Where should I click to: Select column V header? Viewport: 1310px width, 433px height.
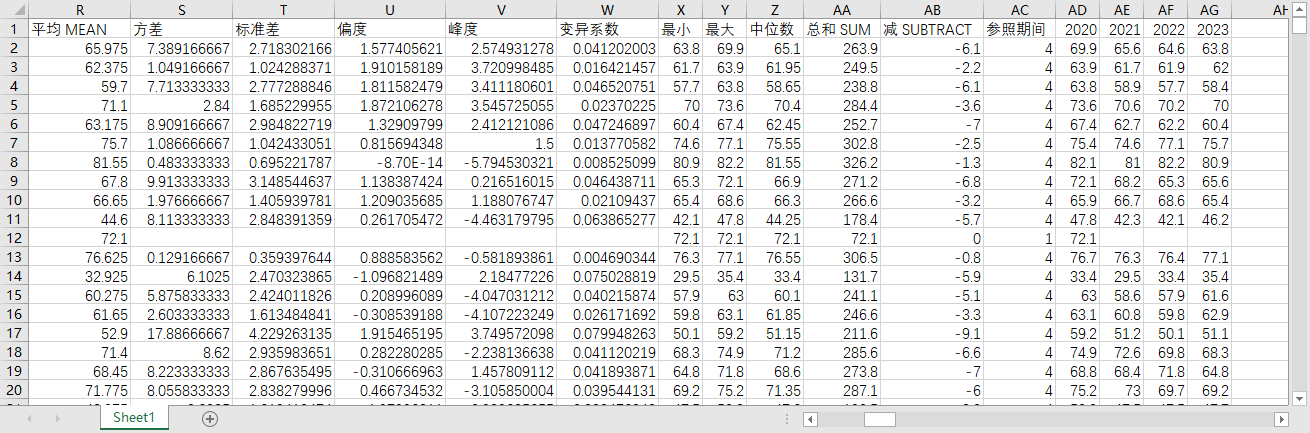click(500, 9)
